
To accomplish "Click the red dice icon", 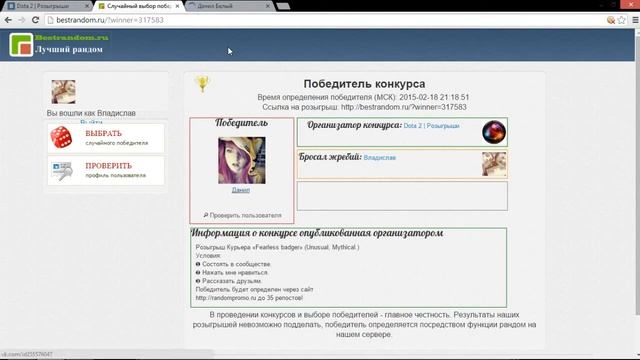I will tap(61, 138).
